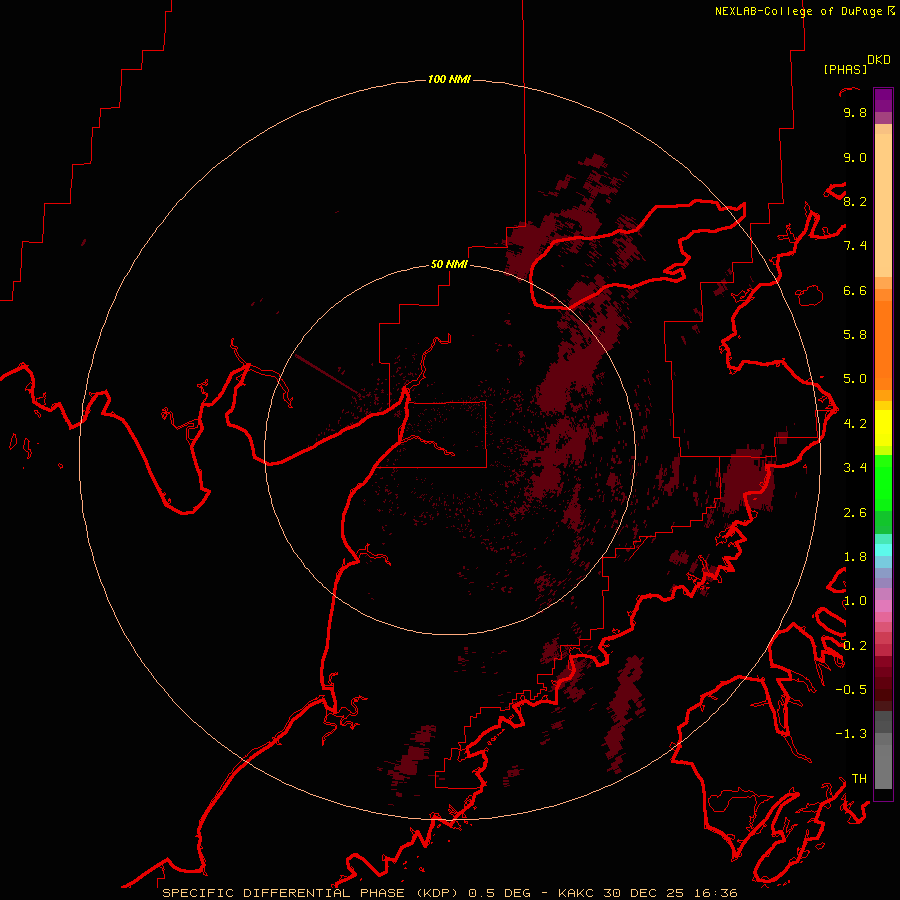
Task: Click the DKD units label above colorbar
Action: click(x=879, y=60)
